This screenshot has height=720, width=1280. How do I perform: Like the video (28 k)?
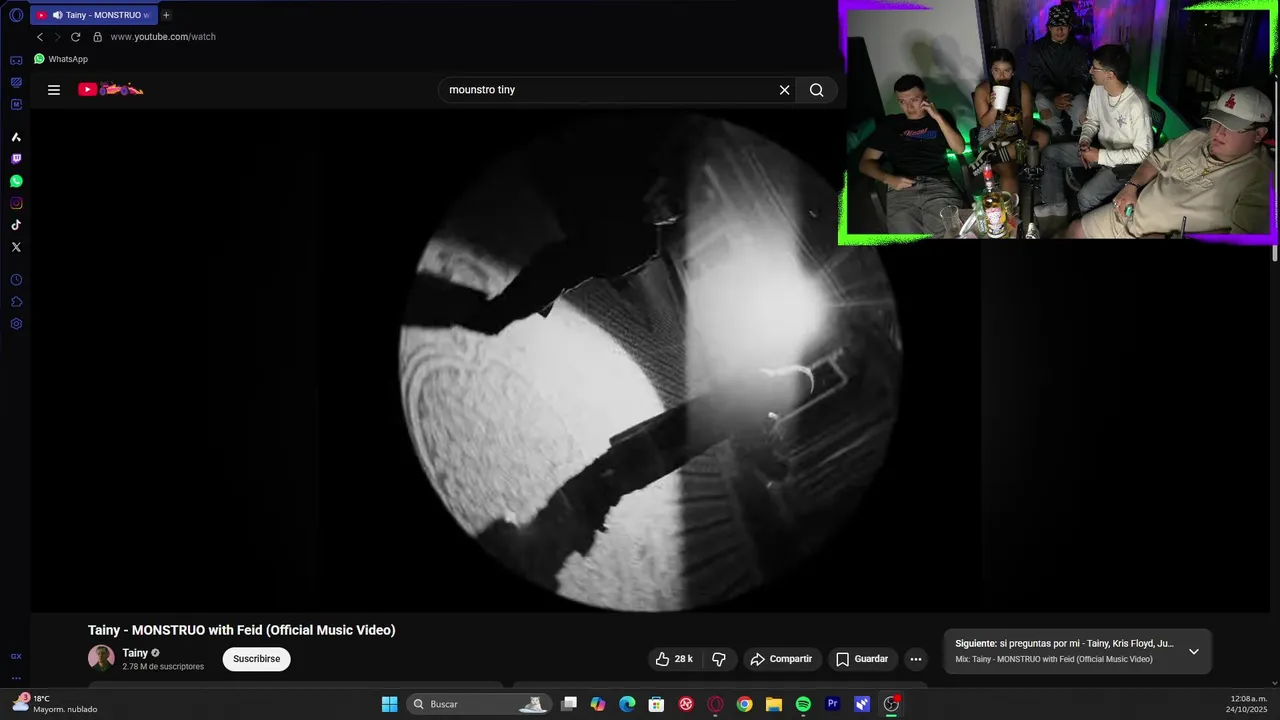[x=675, y=659]
